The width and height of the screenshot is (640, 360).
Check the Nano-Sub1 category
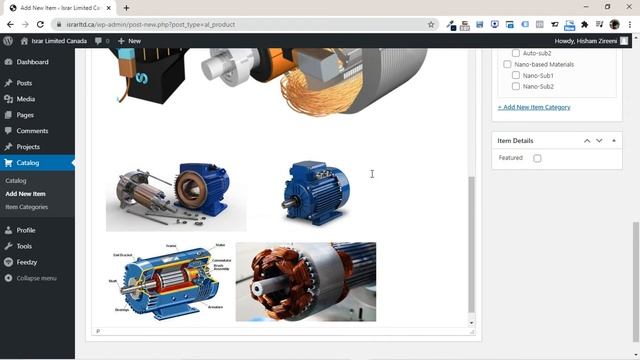[516, 75]
